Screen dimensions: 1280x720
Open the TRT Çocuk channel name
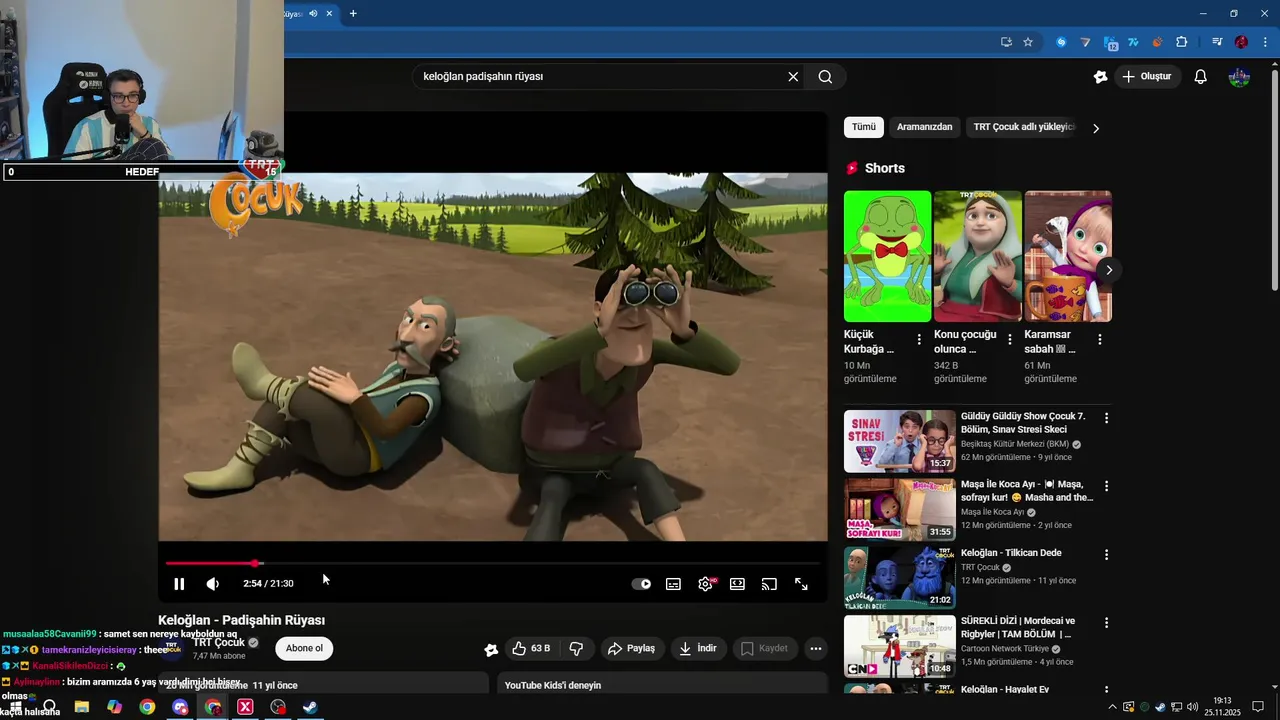219,642
